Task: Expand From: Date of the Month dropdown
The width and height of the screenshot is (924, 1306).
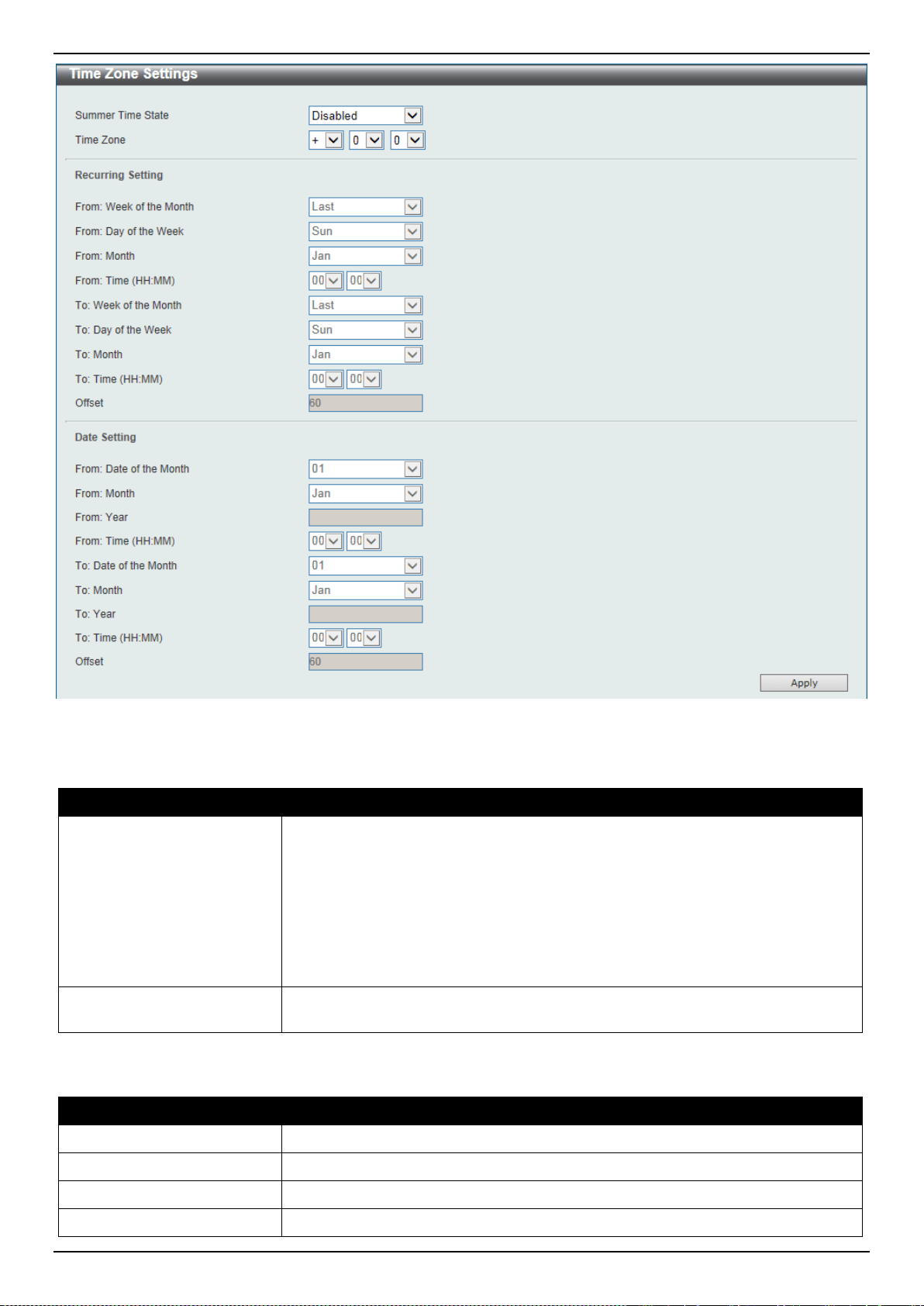Action: pos(365,469)
